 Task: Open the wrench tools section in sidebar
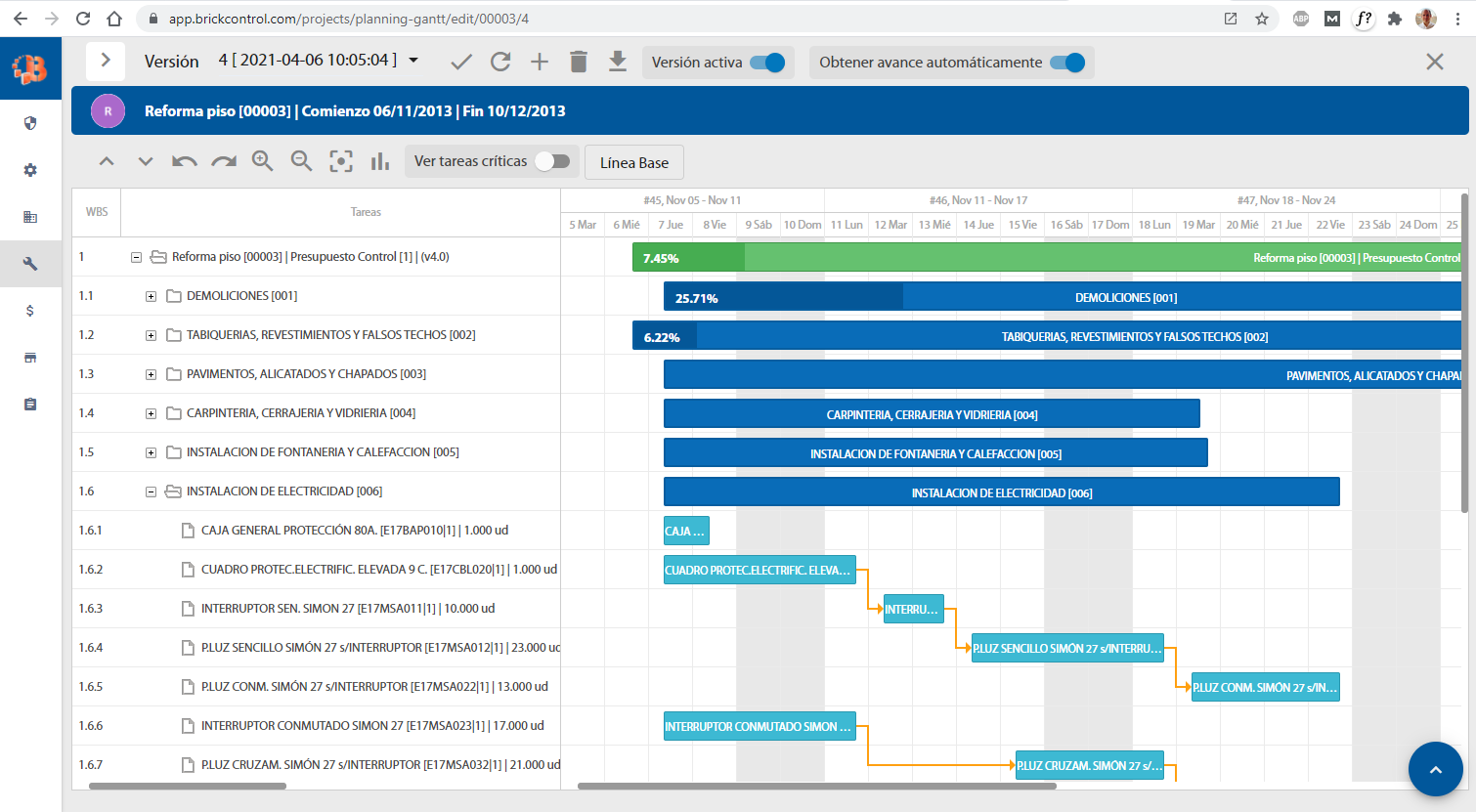pyautogui.click(x=29, y=264)
